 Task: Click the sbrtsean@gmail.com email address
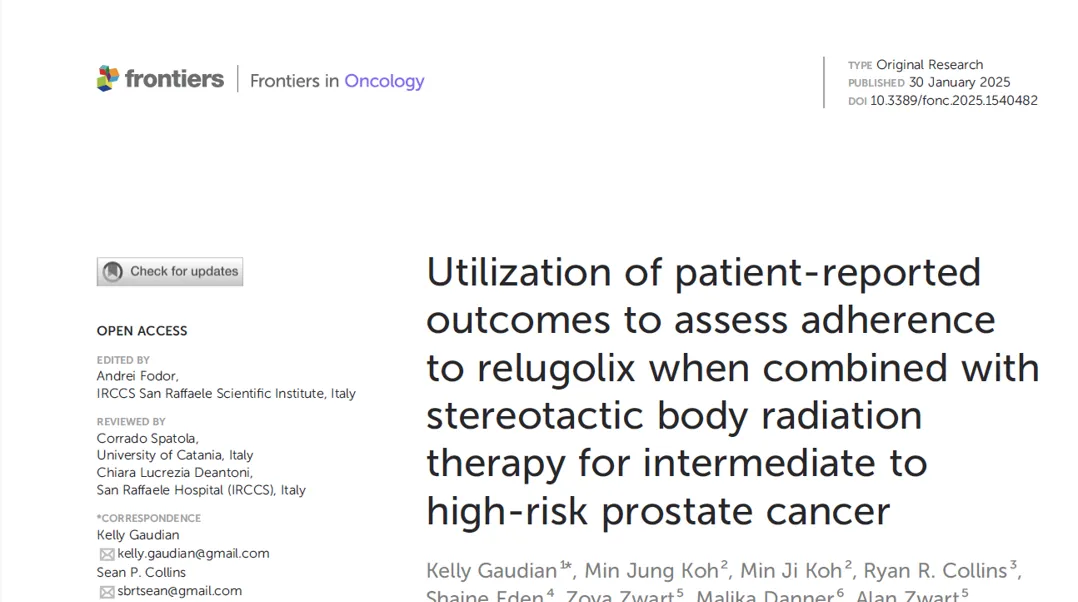click(179, 591)
